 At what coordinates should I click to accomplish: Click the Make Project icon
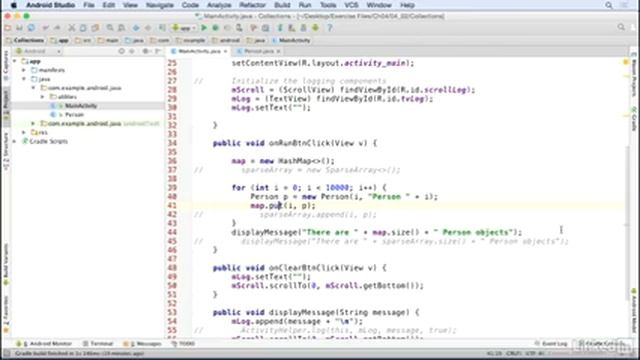[x=162, y=28]
